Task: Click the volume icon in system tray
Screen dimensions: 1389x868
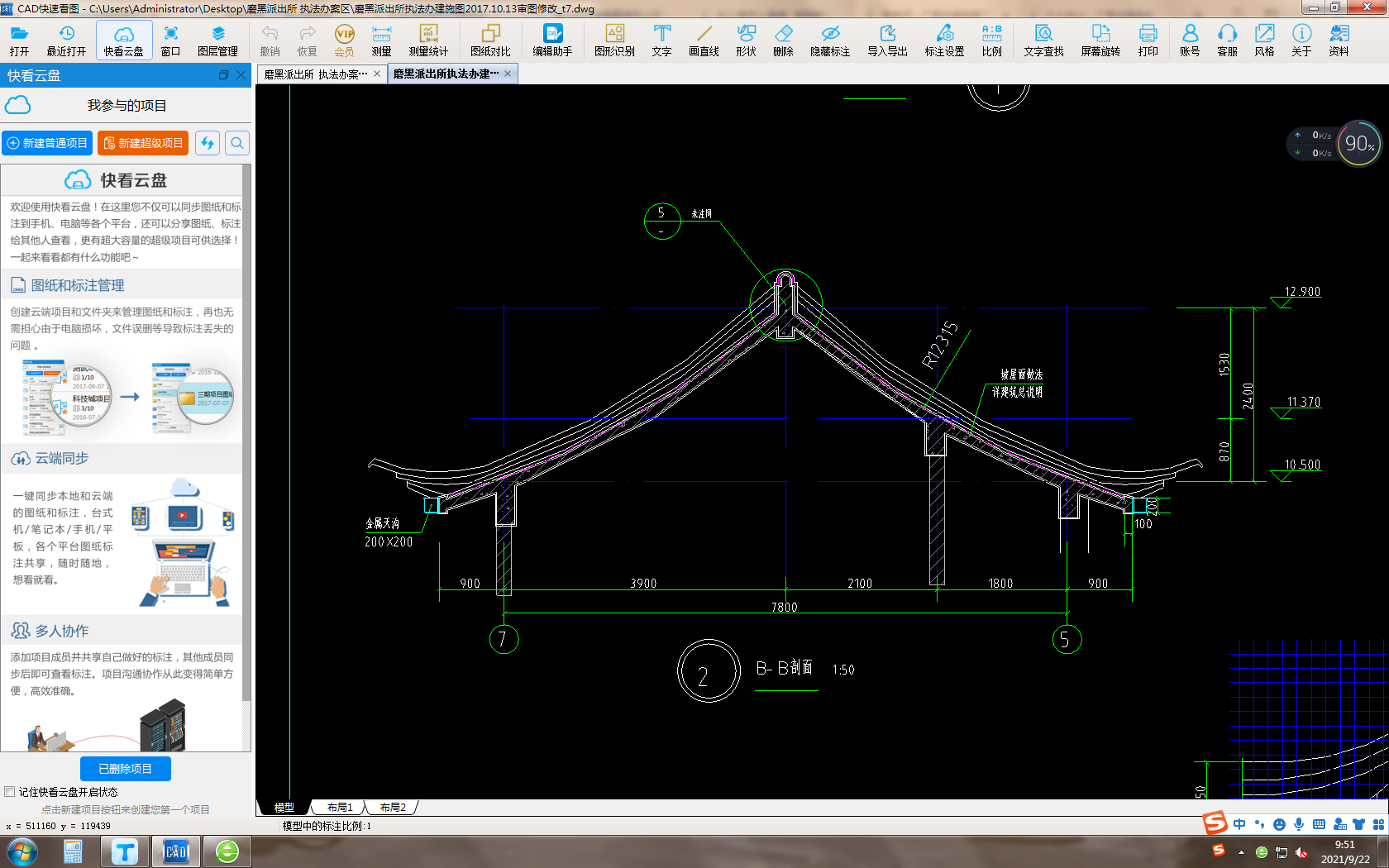Action: (1302, 852)
